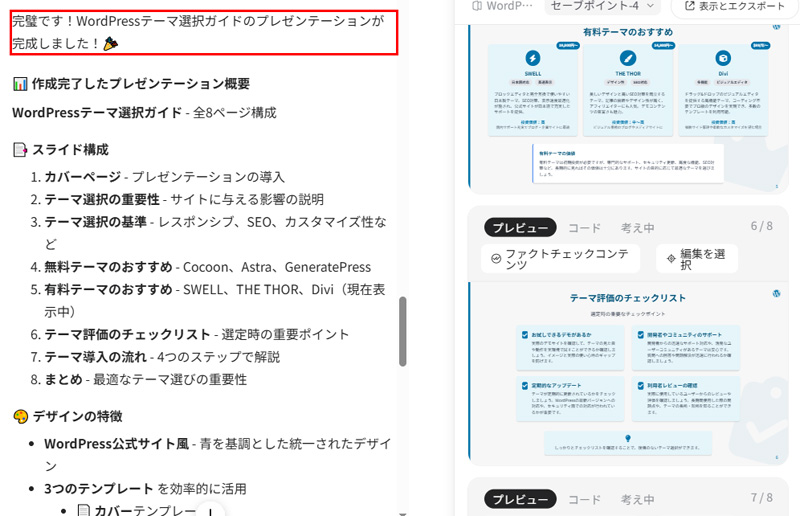Click the party popper emoji after 完成しました
The image size is (800, 516).
pos(110,44)
